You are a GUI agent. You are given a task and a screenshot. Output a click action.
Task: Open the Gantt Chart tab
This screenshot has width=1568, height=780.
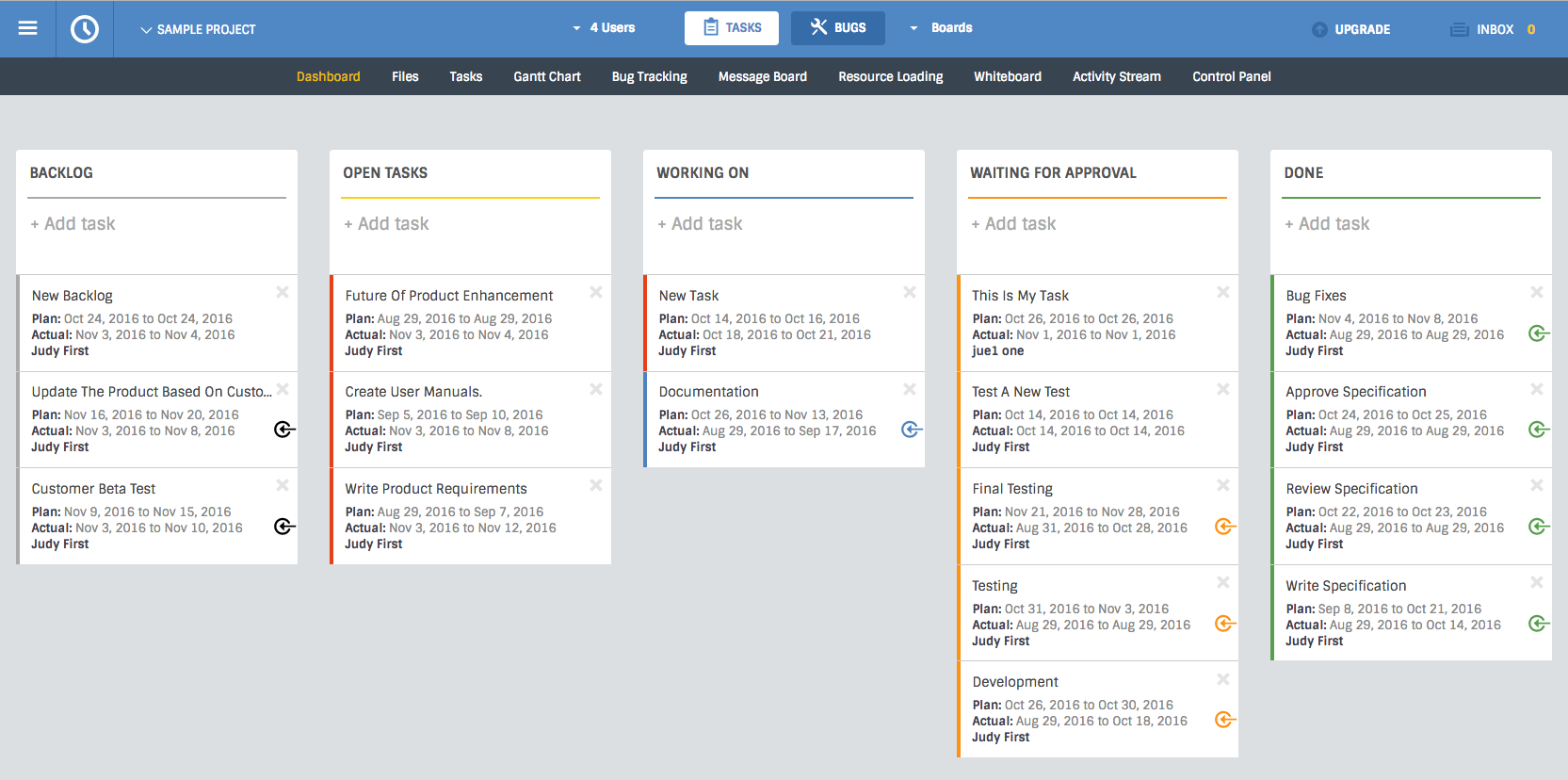pos(547,76)
